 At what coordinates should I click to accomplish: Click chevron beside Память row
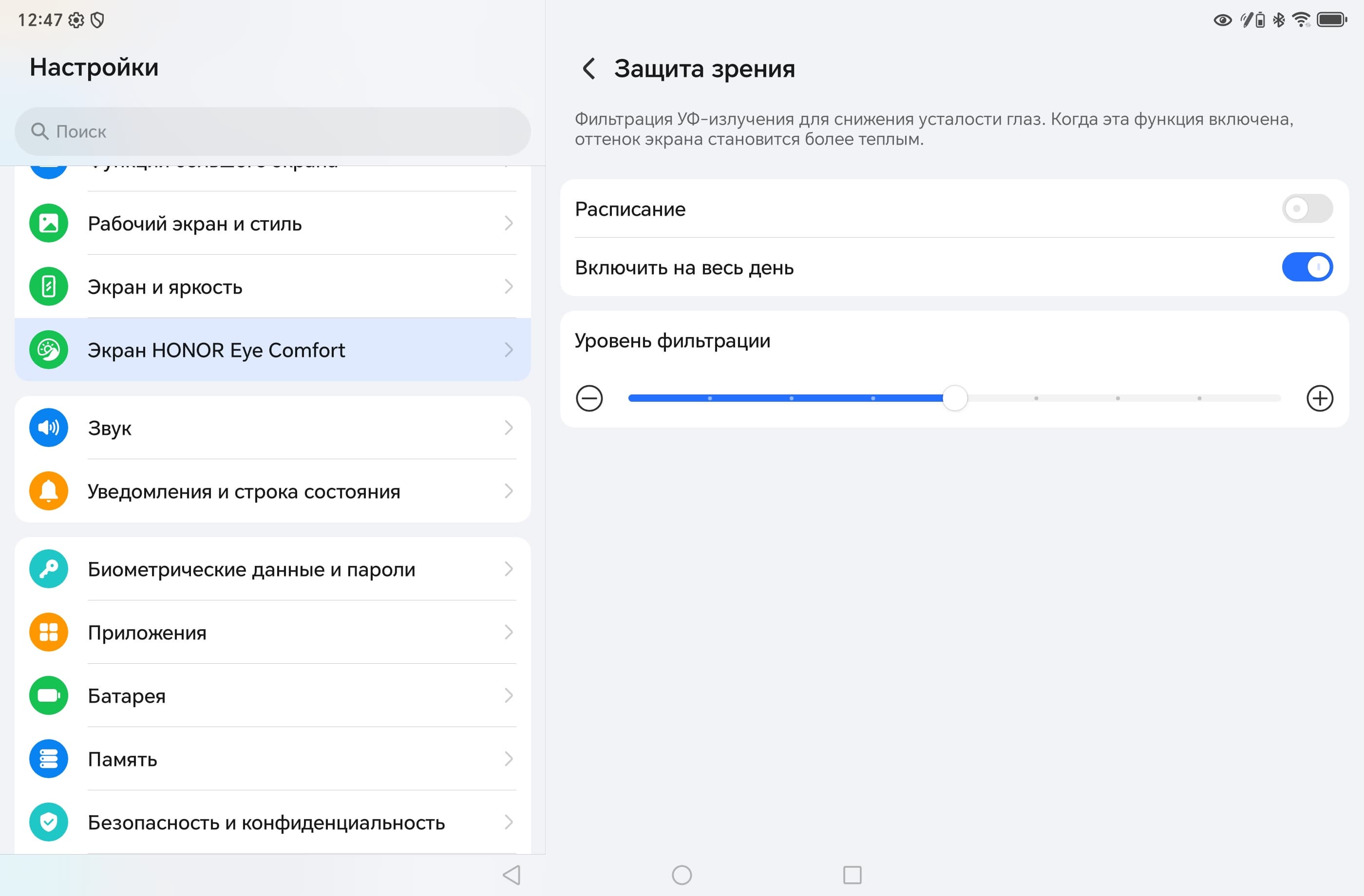pyautogui.click(x=509, y=759)
